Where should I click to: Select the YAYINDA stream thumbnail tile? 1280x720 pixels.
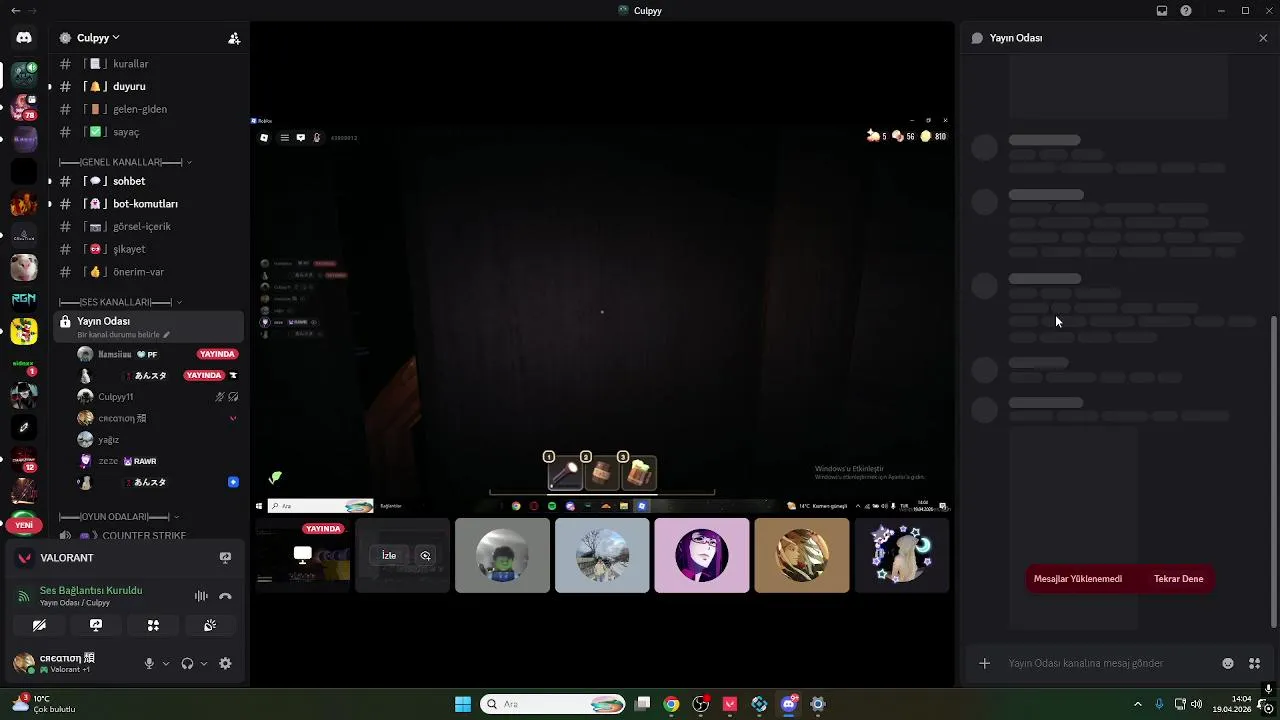(302, 555)
